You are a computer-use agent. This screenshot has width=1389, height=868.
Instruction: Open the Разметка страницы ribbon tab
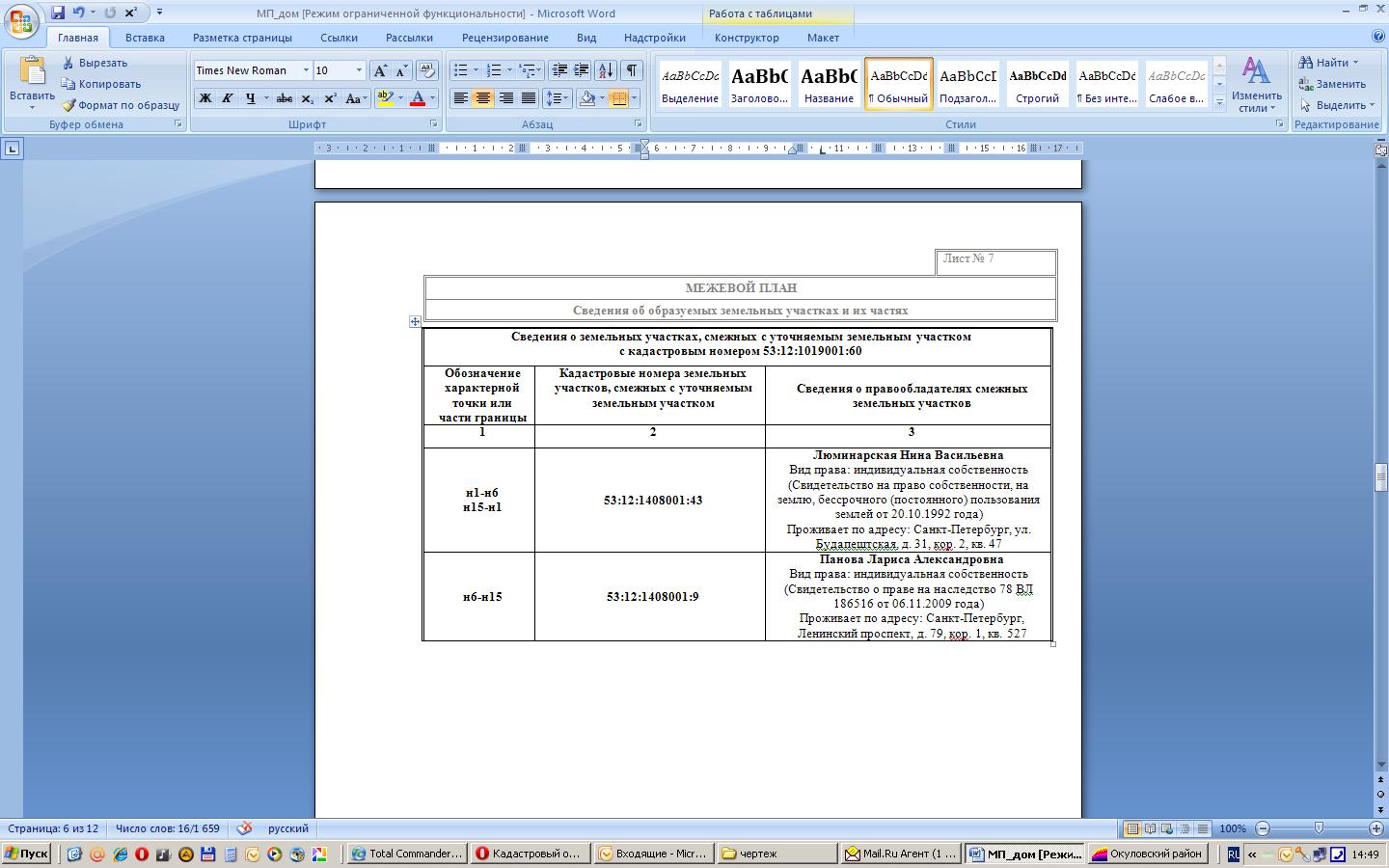click(242, 38)
